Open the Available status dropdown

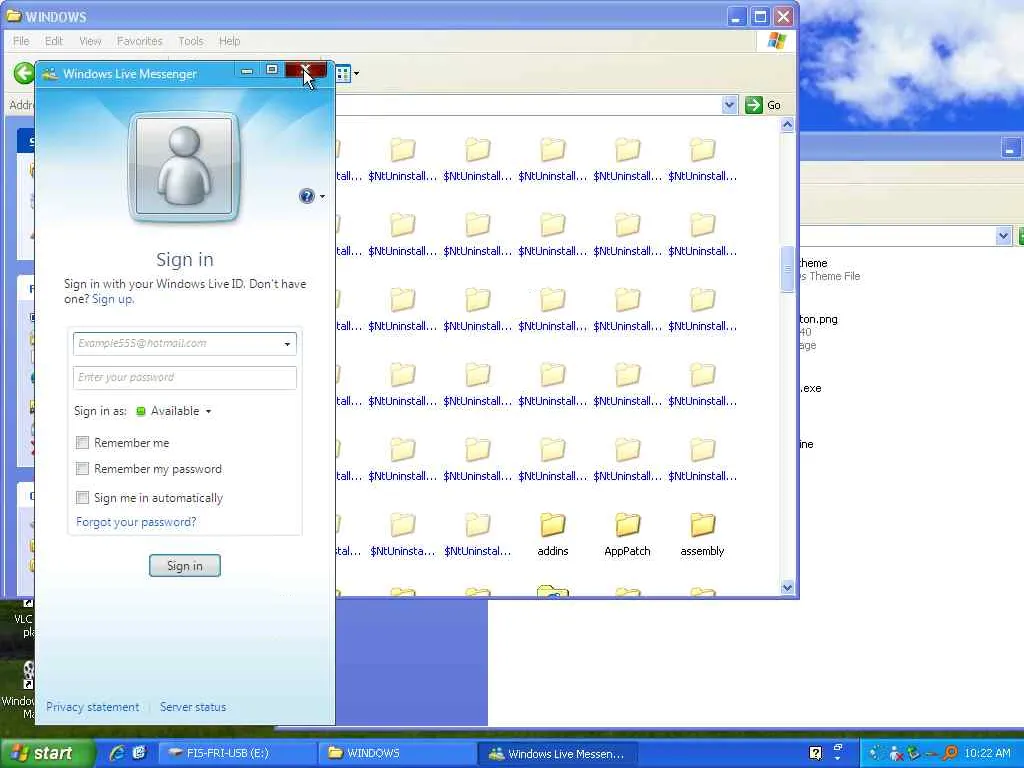tap(174, 411)
